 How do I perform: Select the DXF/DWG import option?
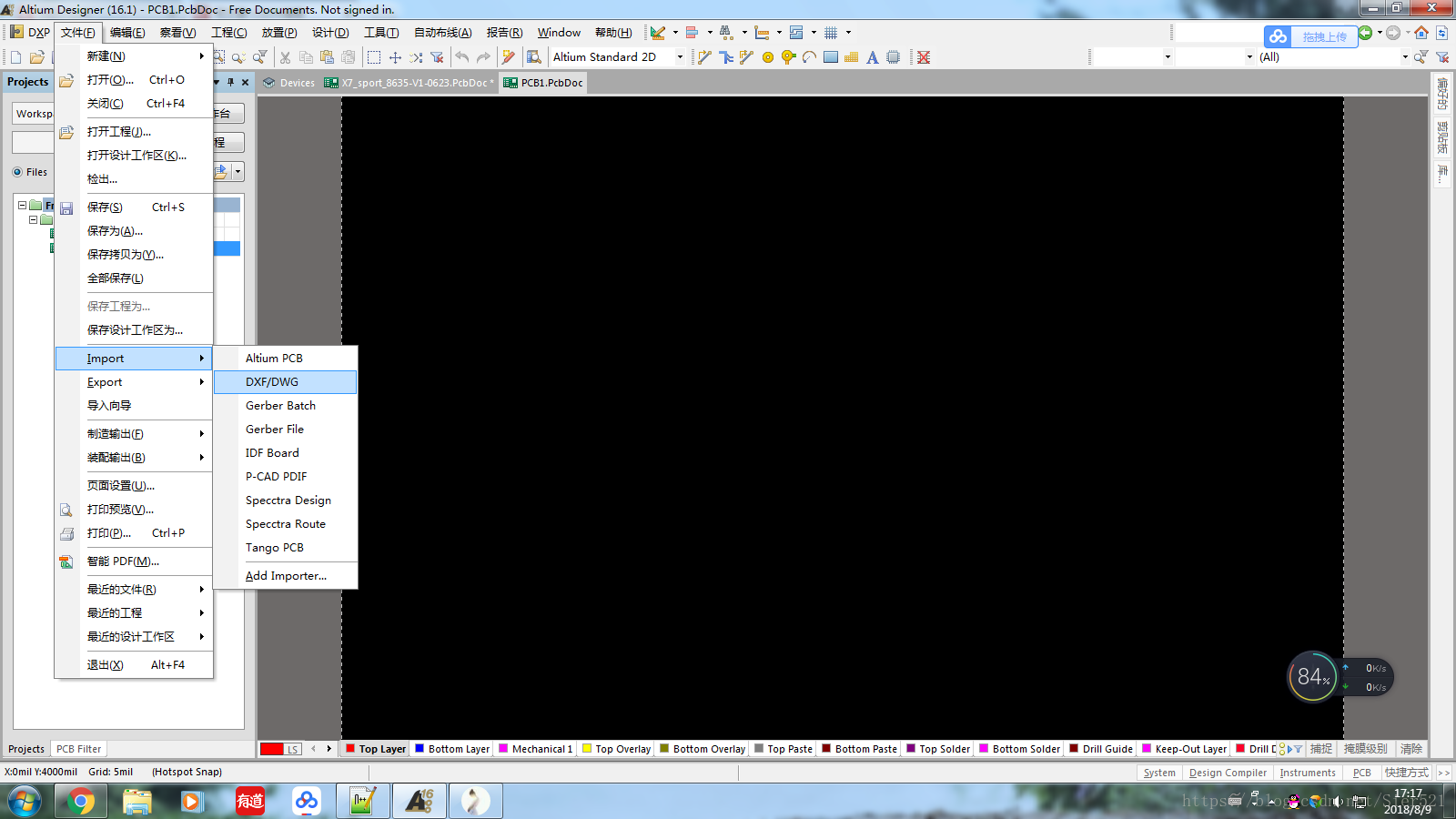tap(285, 382)
